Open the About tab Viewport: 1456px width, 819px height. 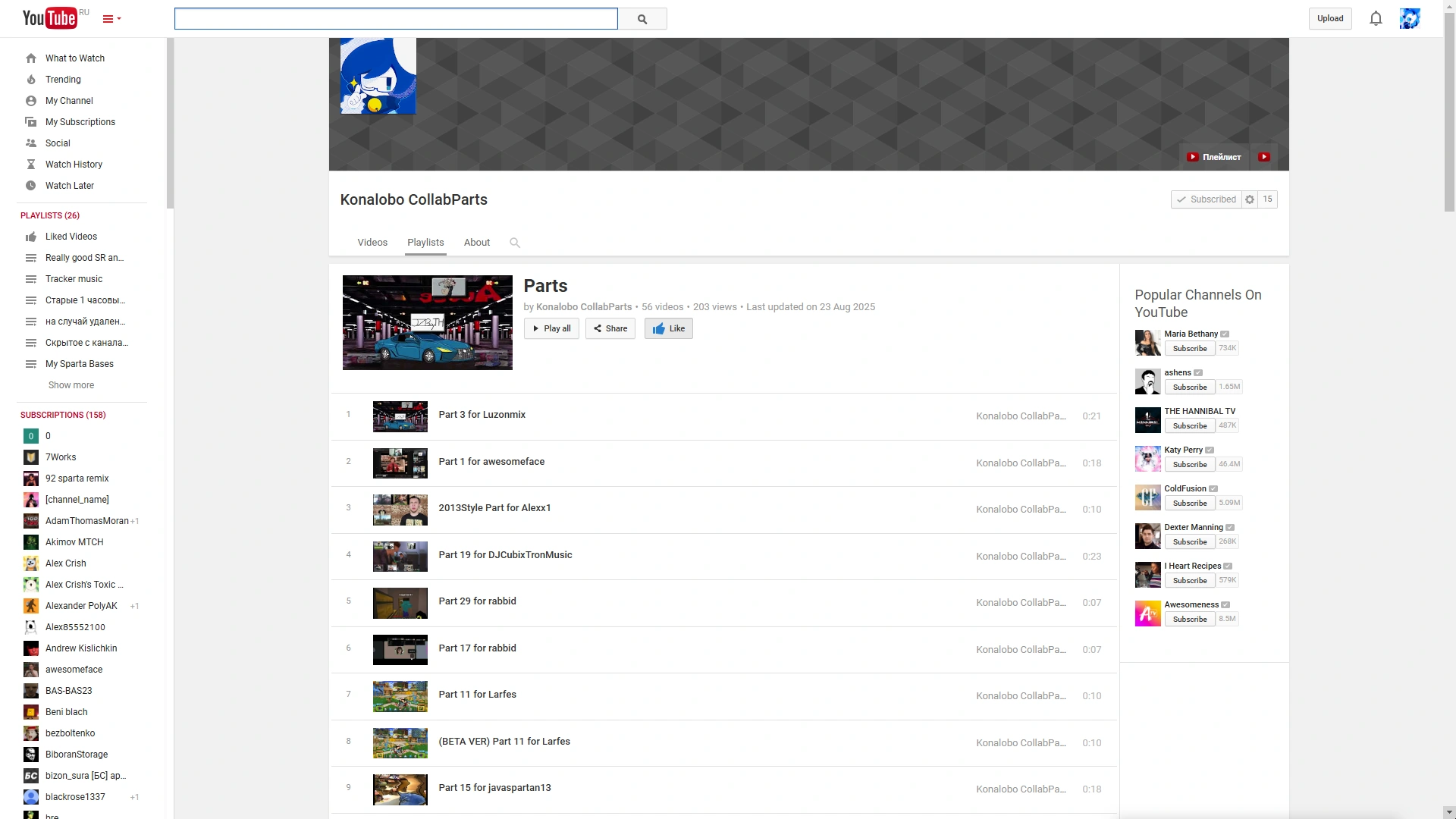coord(476,243)
